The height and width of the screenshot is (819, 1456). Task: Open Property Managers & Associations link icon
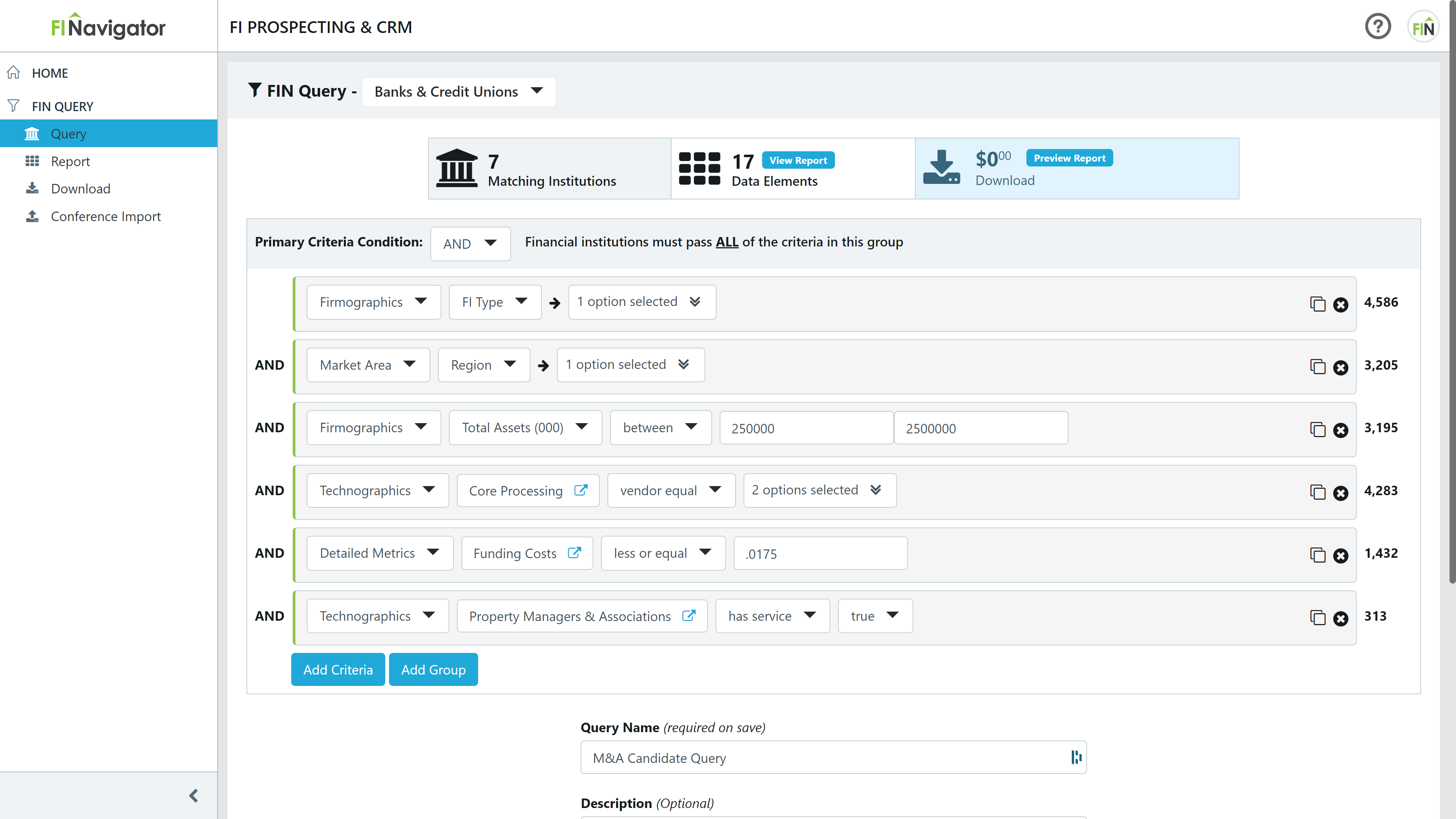(x=689, y=615)
